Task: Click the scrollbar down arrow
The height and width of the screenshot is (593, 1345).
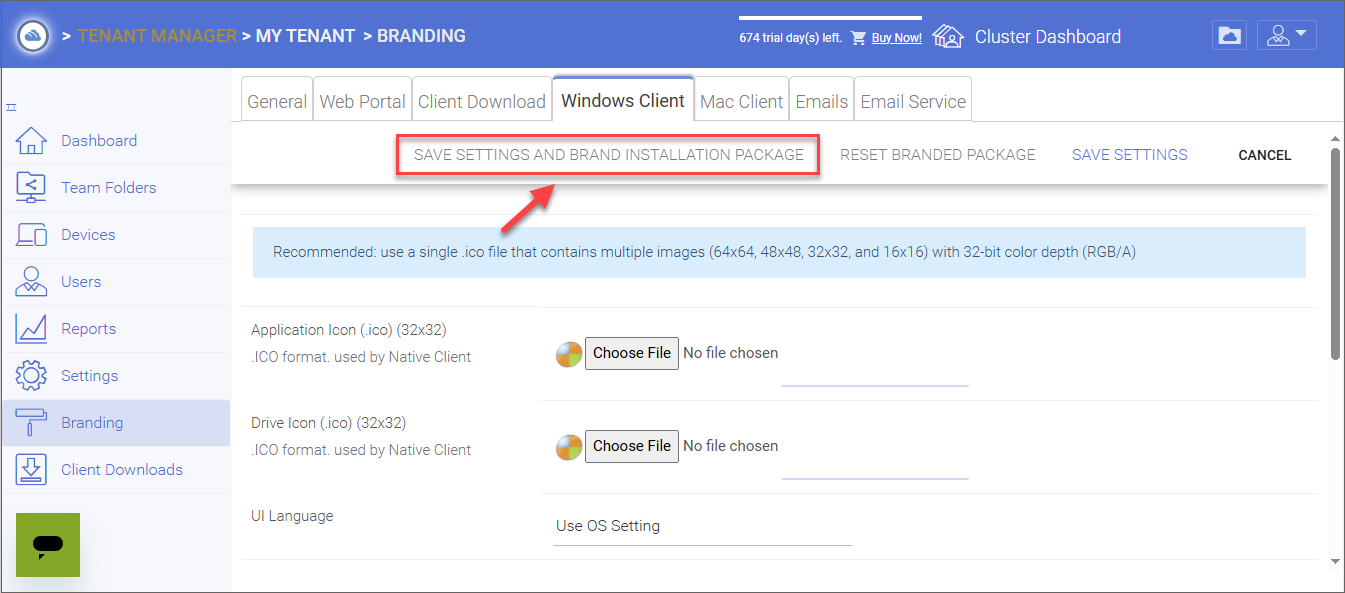Action: tap(1336, 562)
